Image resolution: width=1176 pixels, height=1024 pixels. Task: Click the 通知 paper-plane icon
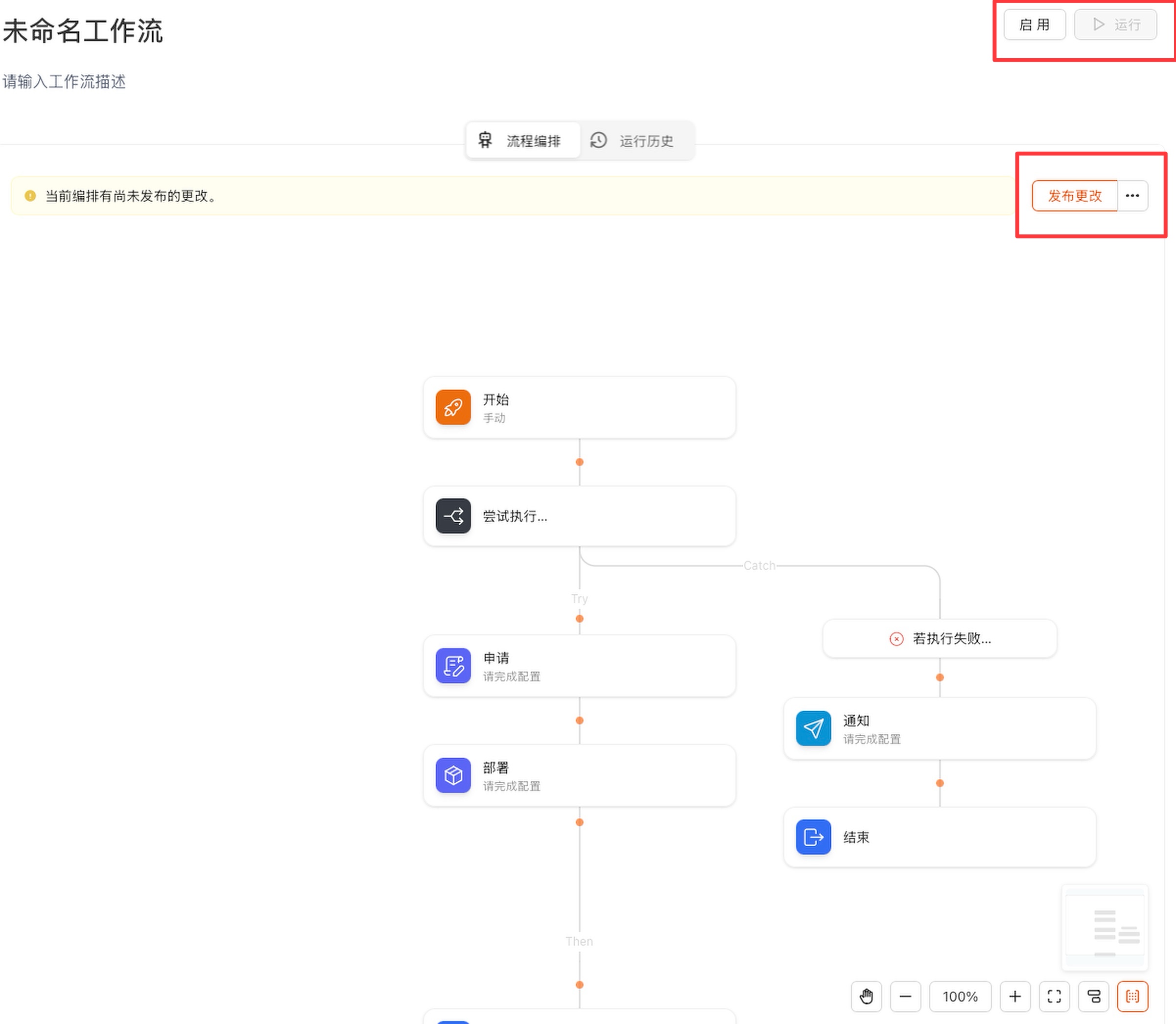pyautogui.click(x=813, y=728)
